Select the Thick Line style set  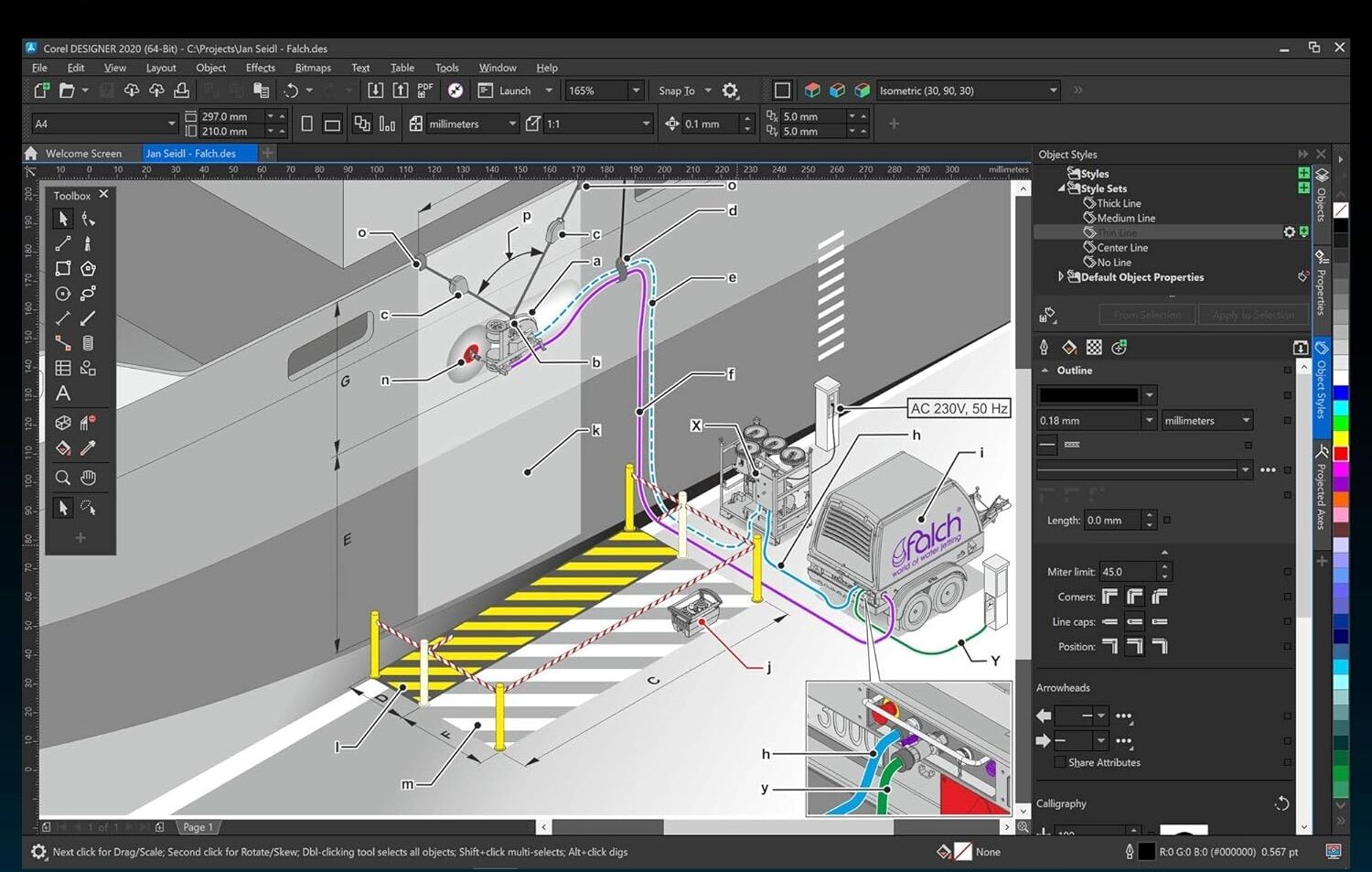pyautogui.click(x=1118, y=202)
